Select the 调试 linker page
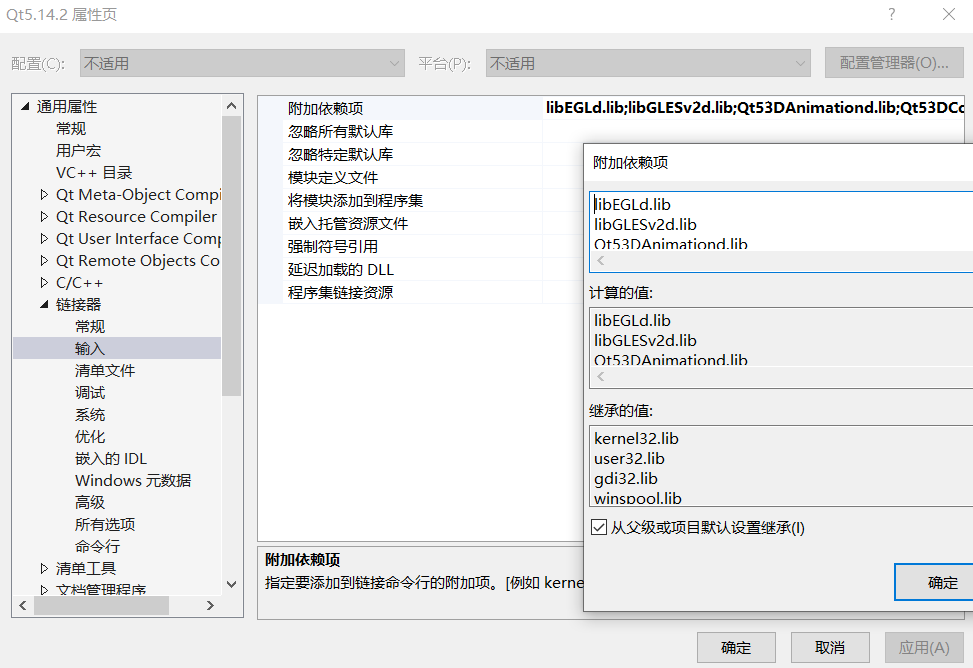 point(90,392)
